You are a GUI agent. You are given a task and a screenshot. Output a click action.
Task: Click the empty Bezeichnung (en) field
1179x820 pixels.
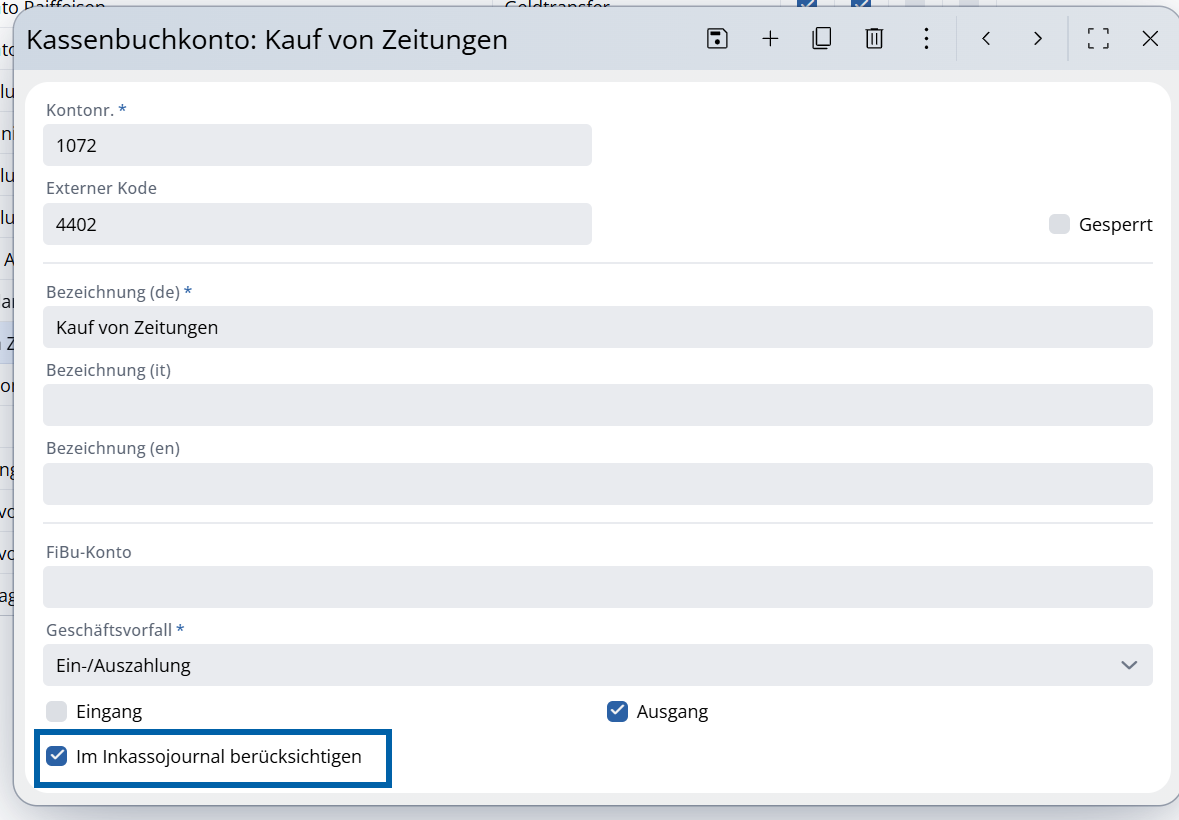(x=597, y=484)
